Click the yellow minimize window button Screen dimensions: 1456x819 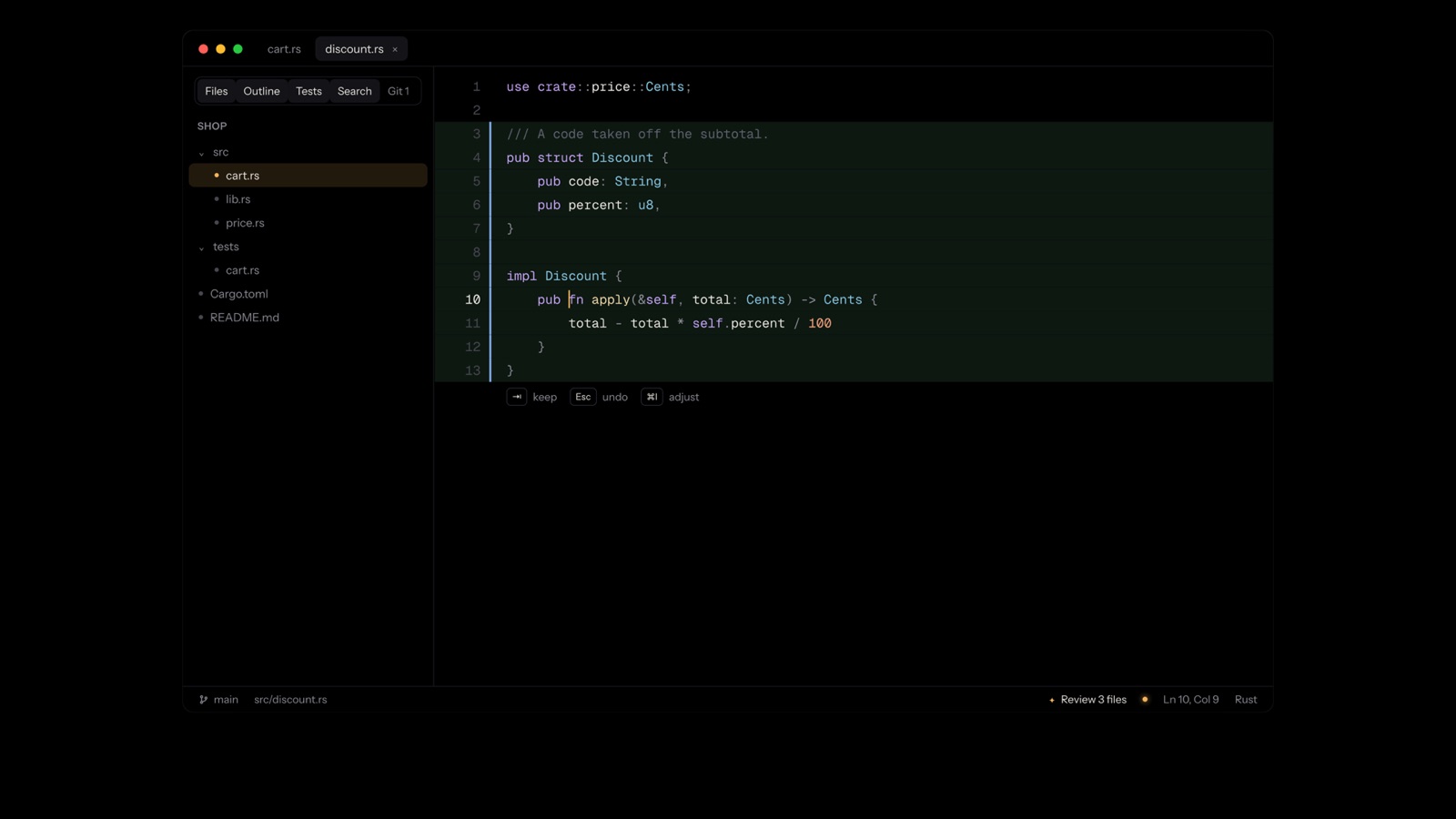(x=220, y=49)
